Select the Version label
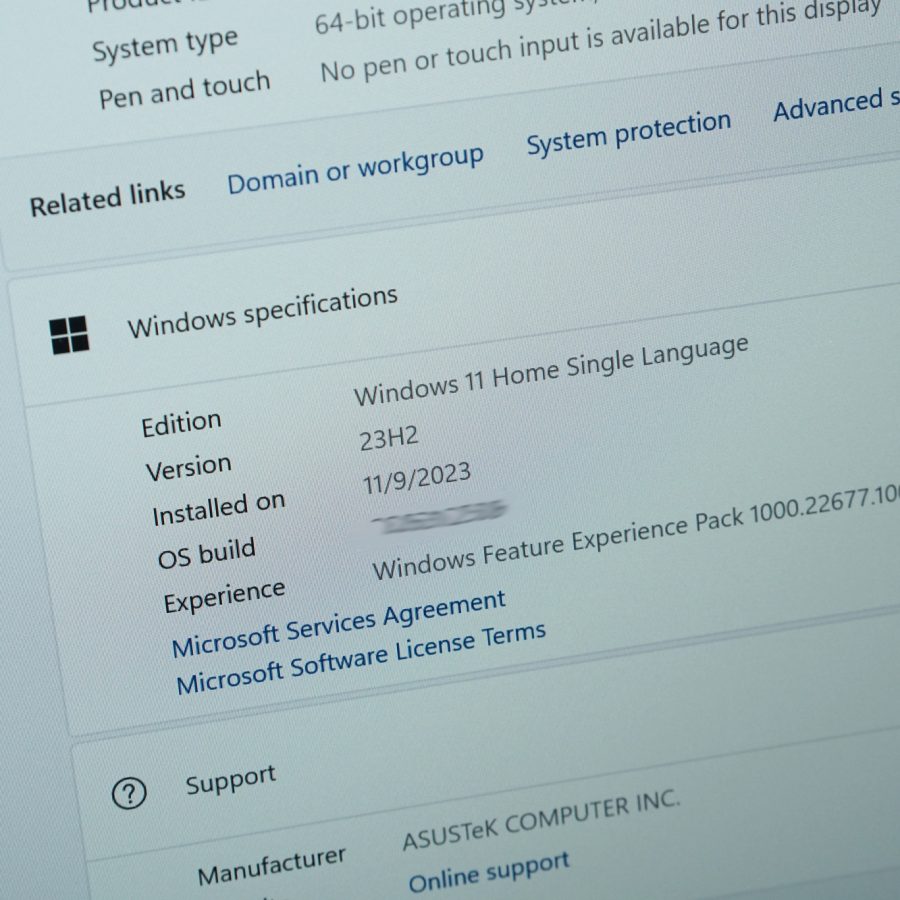Viewport: 900px width, 900px height. point(188,468)
